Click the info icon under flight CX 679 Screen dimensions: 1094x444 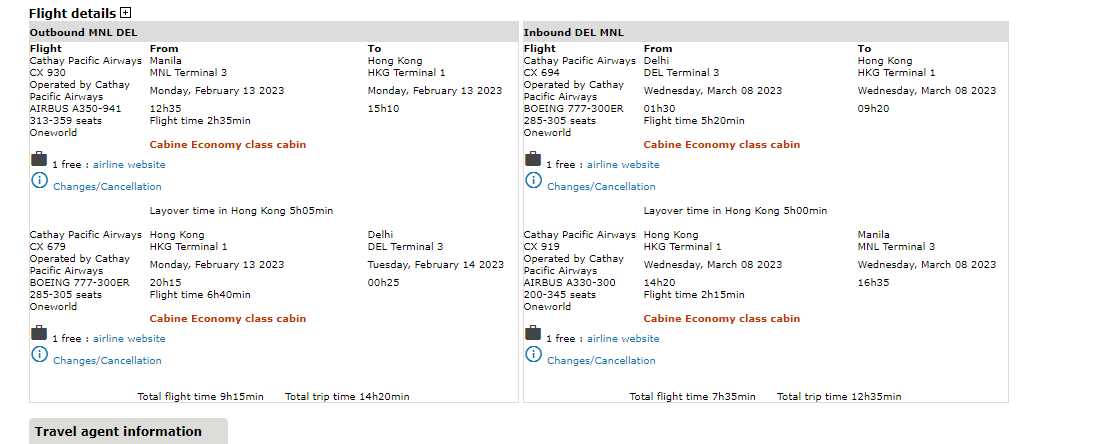click(x=39, y=355)
